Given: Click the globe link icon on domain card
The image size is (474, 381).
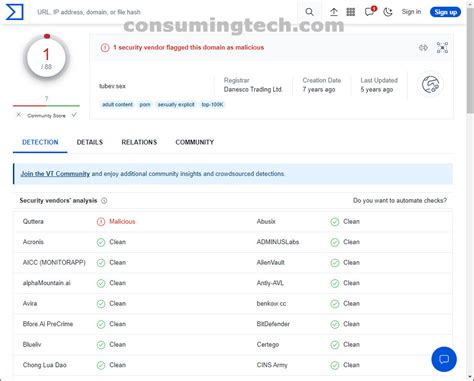Looking at the screenshot, I should pyautogui.click(x=430, y=84).
